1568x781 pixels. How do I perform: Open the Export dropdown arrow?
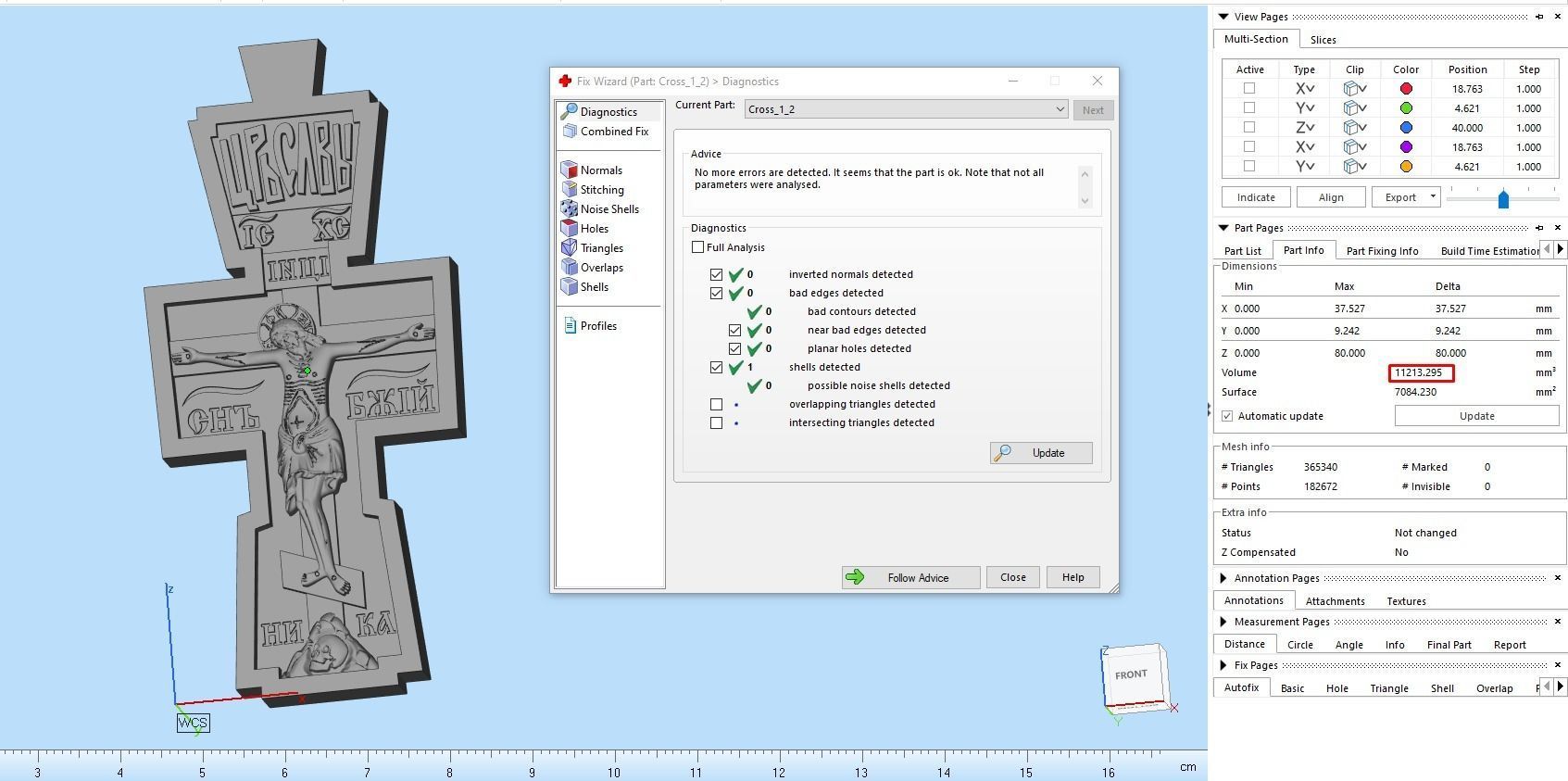pos(1433,196)
